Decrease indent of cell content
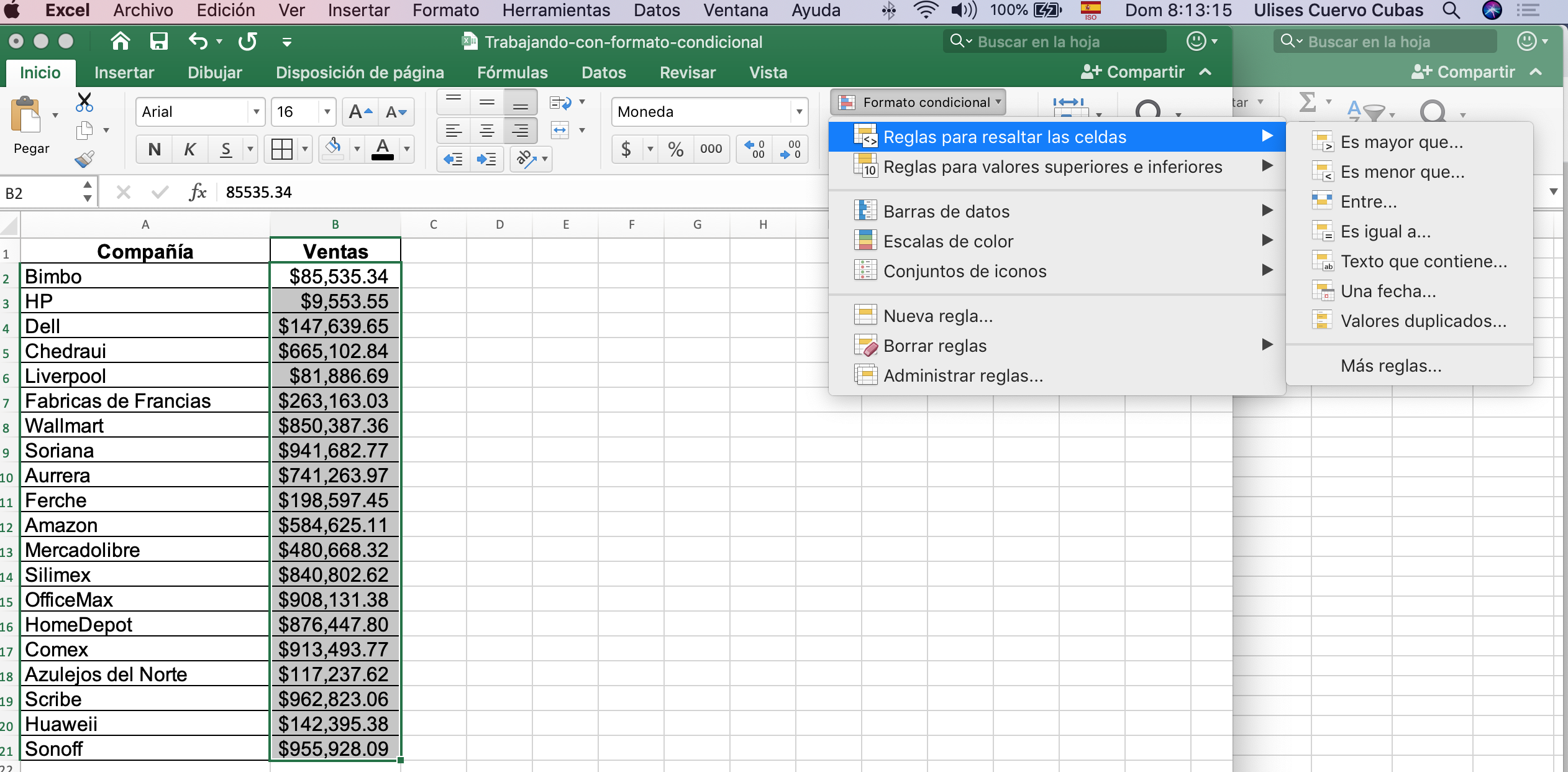The width and height of the screenshot is (1568, 772). tap(454, 159)
